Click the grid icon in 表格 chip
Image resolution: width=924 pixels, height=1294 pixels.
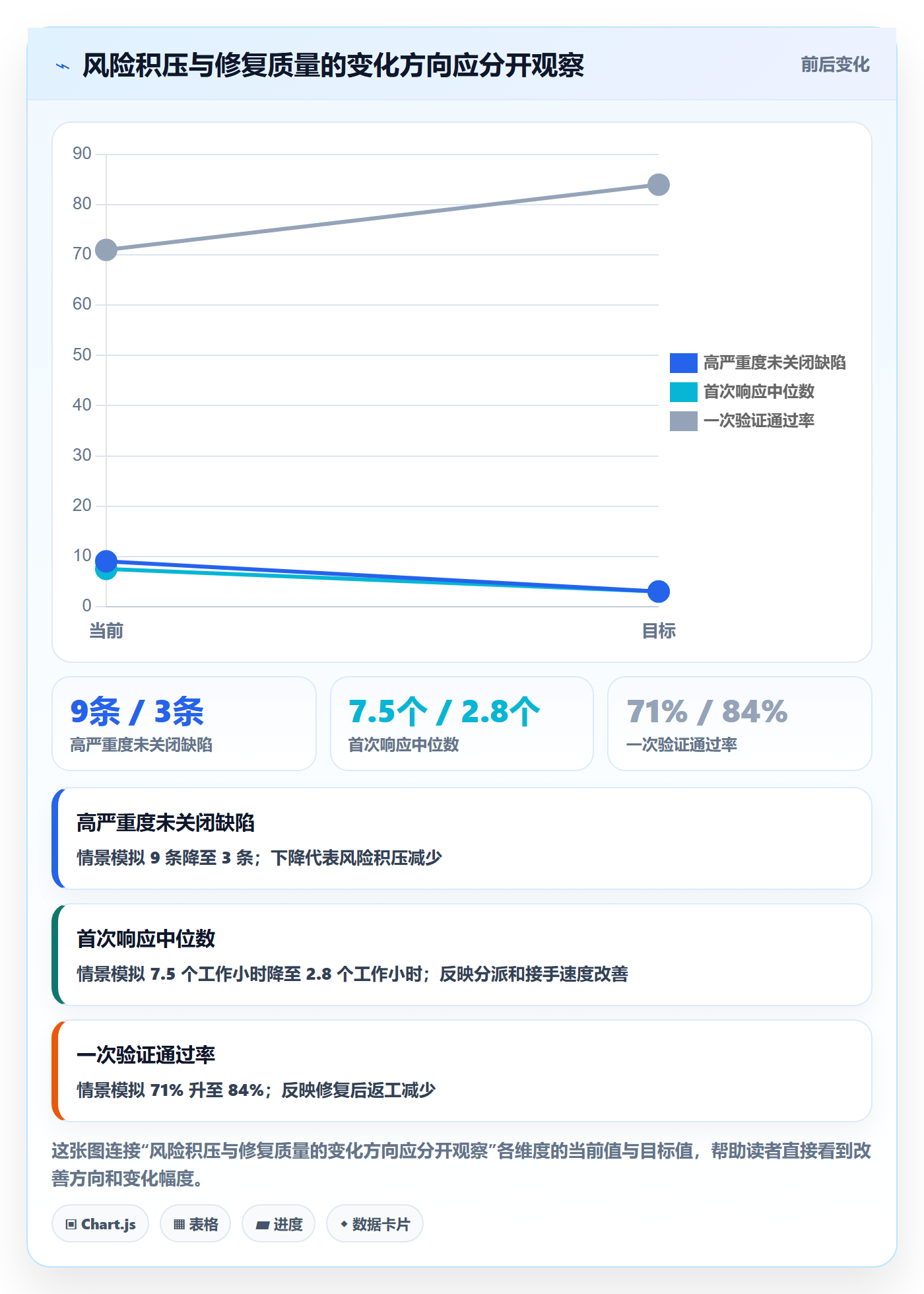pos(180,1225)
